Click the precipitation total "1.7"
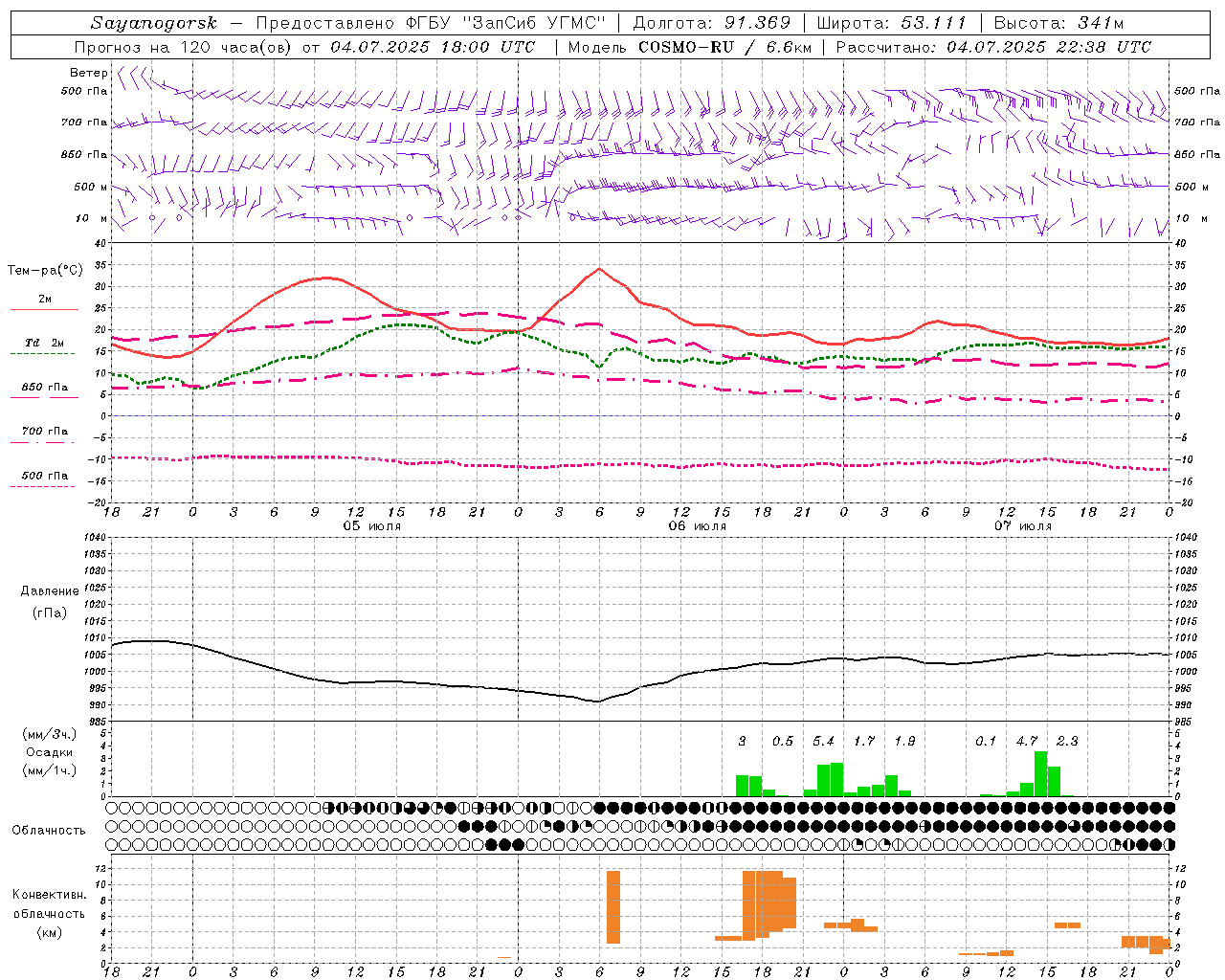This screenshot has height=980, width=1225. (x=864, y=741)
